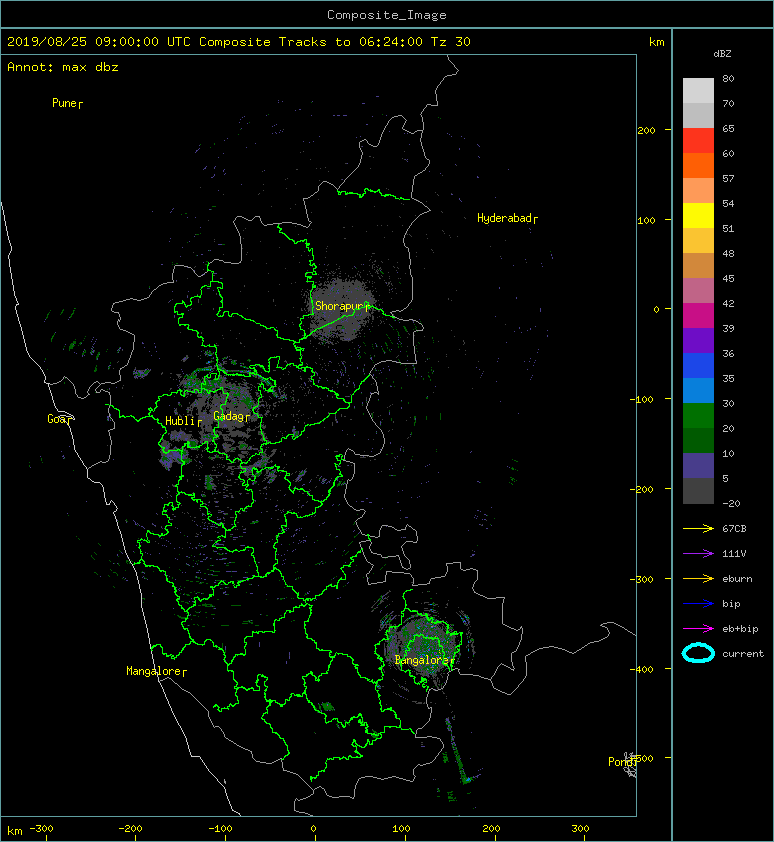
Task: Pick the green 30 dBZ color swatch
Action: [698, 415]
